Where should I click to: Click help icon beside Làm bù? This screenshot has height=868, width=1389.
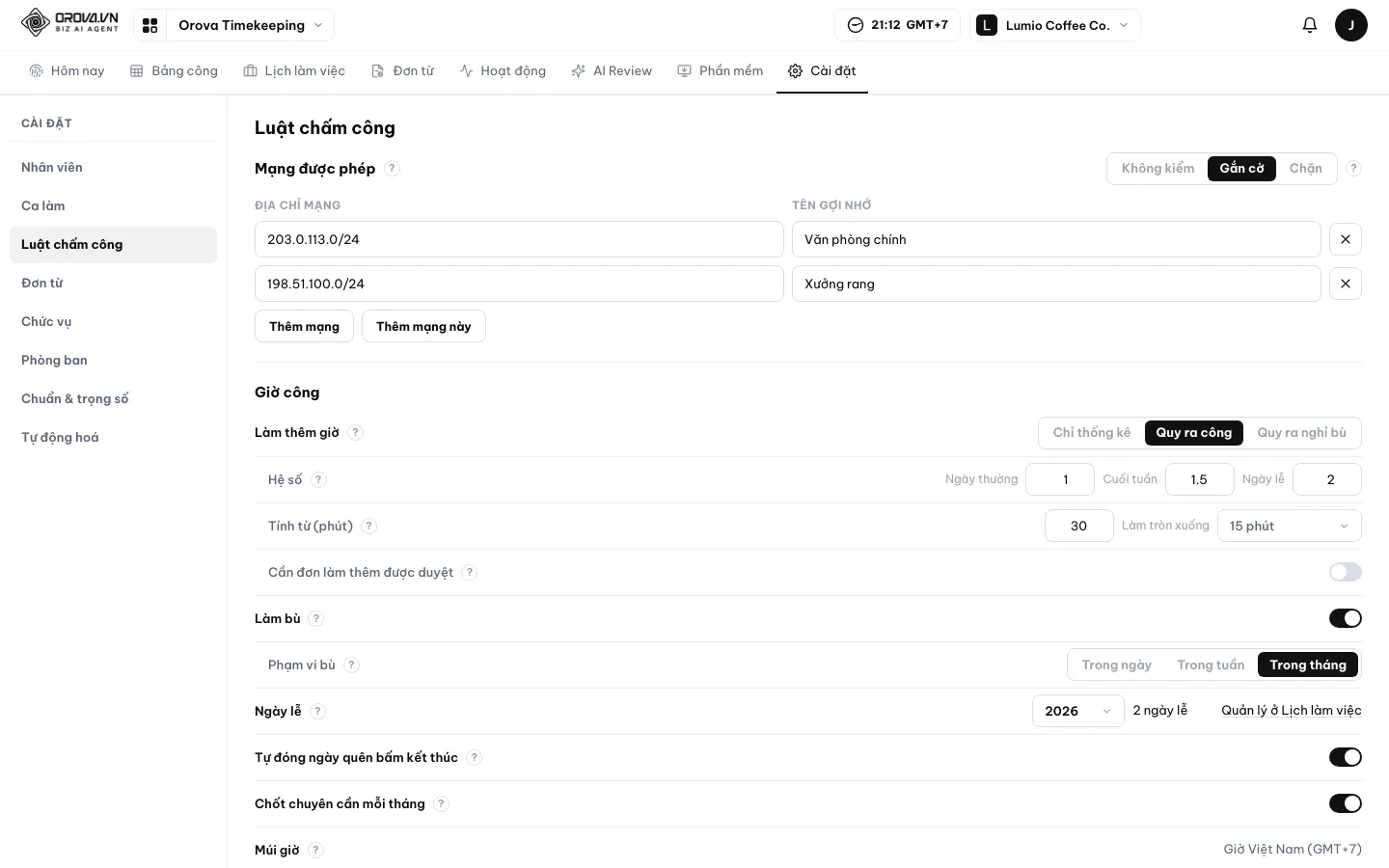[315, 618]
